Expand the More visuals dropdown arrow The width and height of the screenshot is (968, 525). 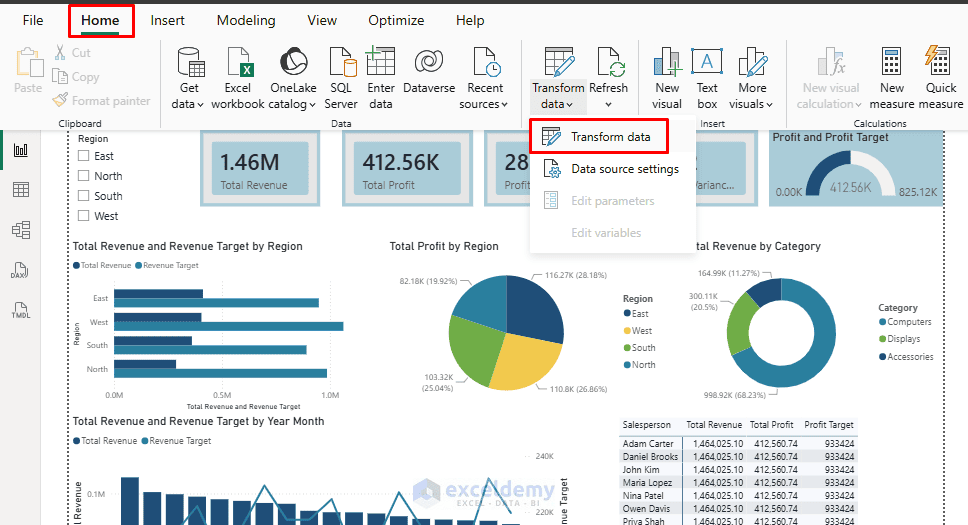[x=769, y=105]
